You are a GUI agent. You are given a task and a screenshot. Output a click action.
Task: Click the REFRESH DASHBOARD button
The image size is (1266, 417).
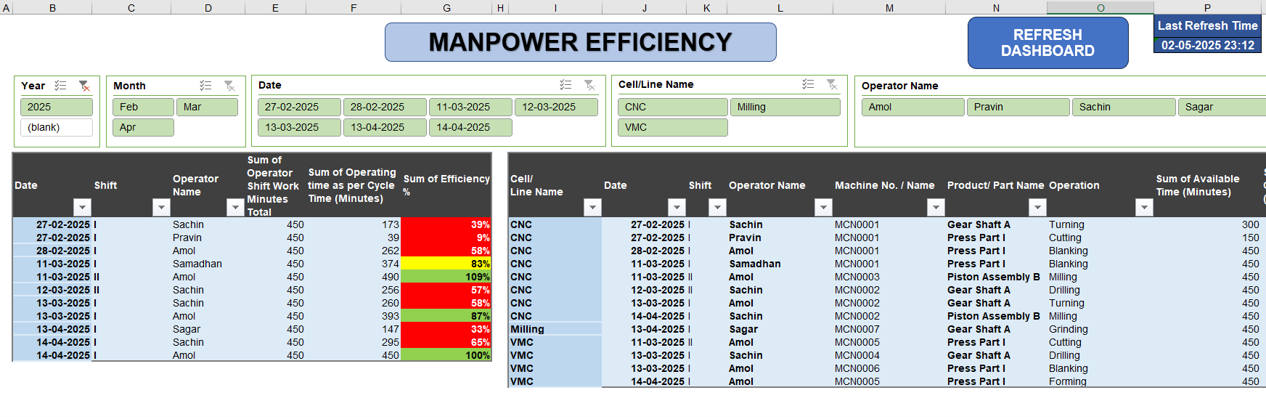coord(1047,43)
